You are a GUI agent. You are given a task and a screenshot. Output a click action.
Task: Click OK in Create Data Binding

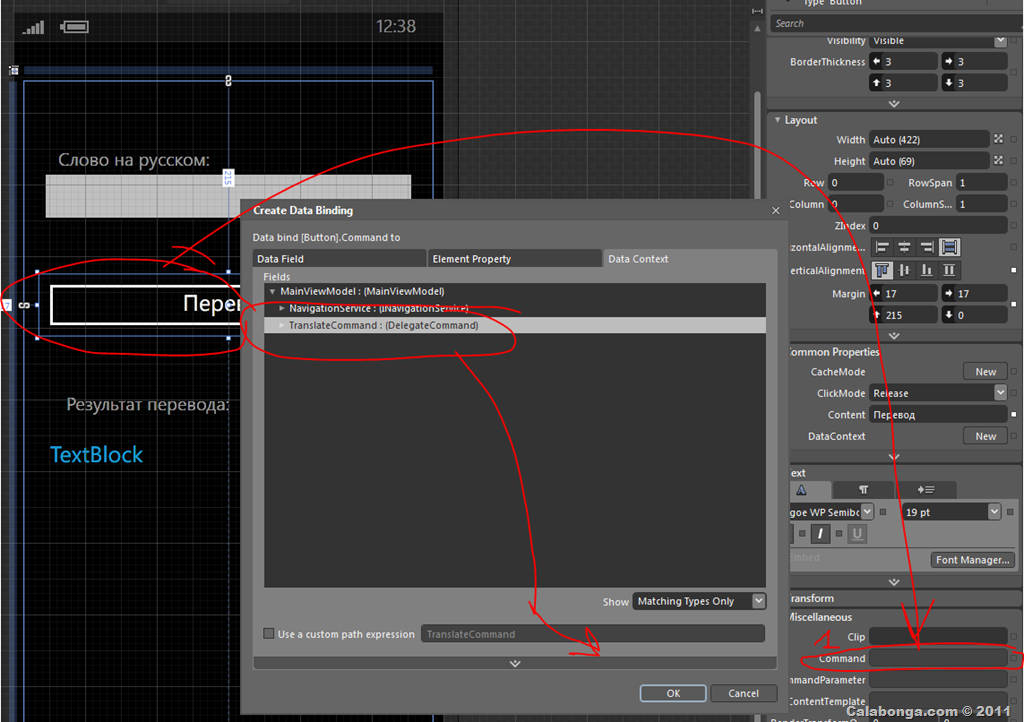[673, 693]
